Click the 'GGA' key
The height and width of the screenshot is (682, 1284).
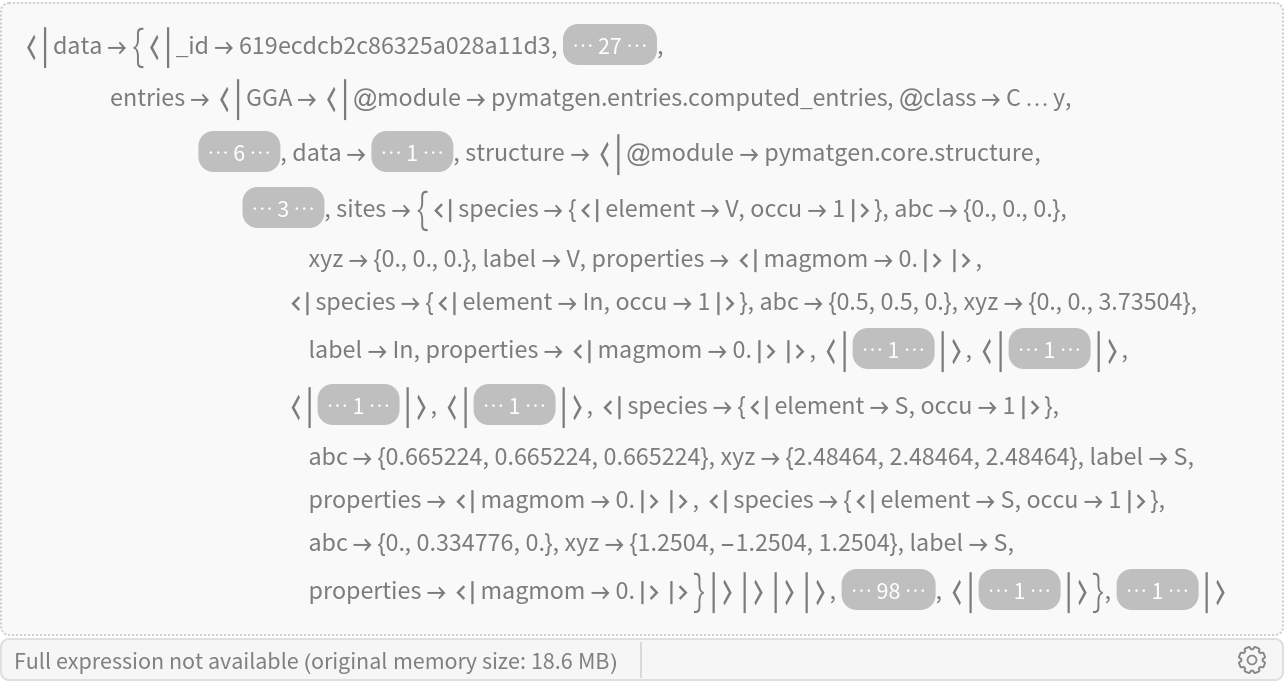point(268,98)
